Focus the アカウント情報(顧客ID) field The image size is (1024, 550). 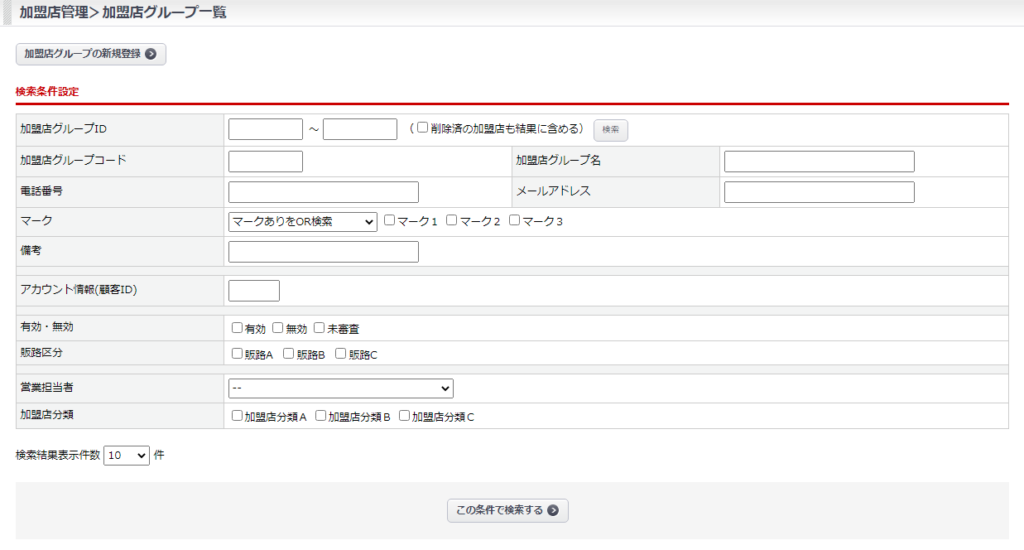click(254, 290)
